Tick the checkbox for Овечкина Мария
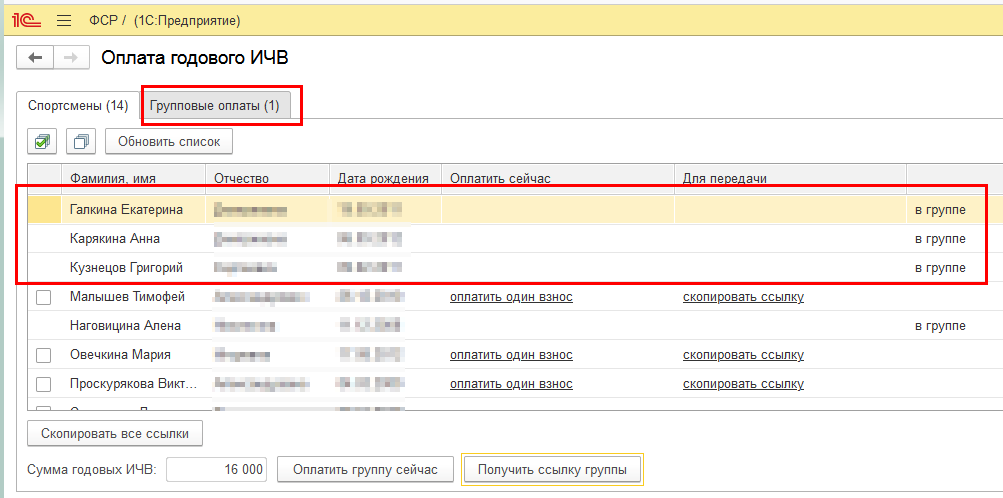The width and height of the screenshot is (1003, 498). pos(43,355)
